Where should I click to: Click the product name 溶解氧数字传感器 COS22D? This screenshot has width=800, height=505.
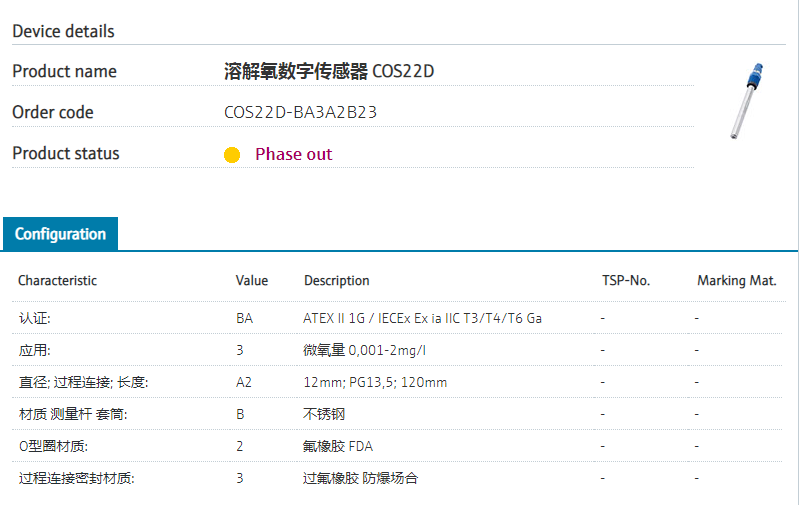point(329,71)
